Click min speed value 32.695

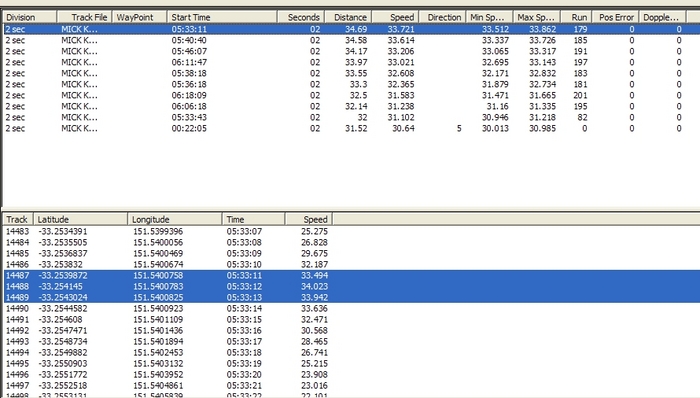tap(495, 62)
